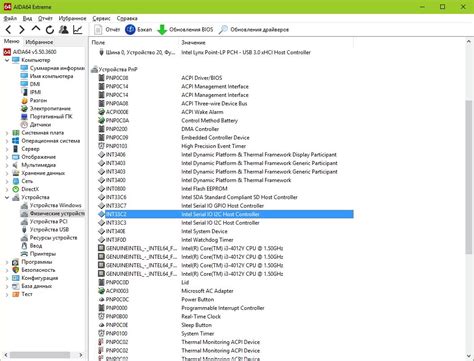Click the Бэкап toolbar button
Screen dimensions: 474x361
pos(138,30)
